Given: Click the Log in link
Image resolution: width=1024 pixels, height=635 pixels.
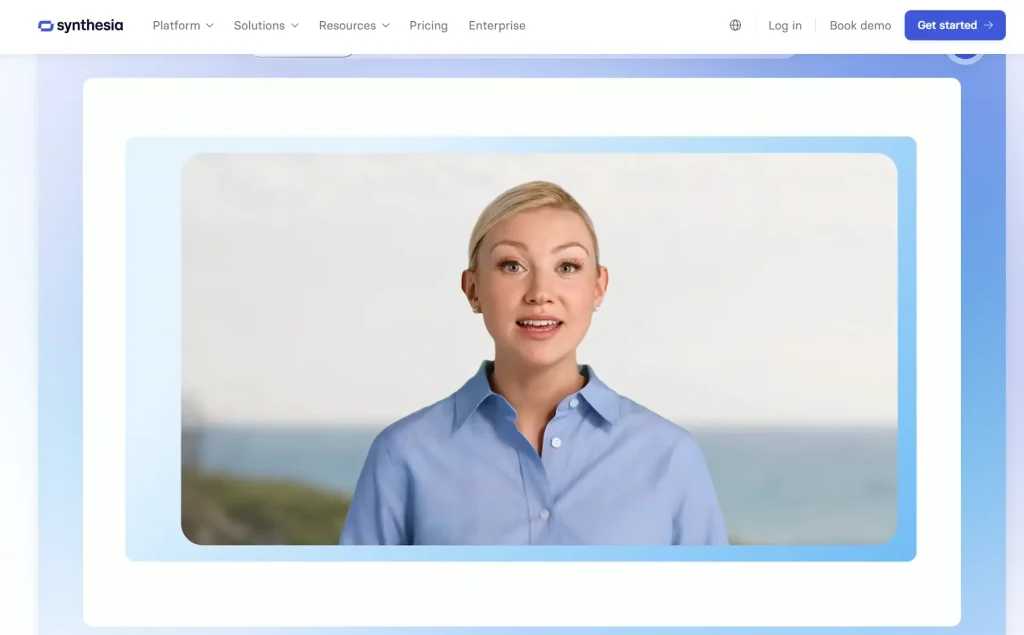Looking at the screenshot, I should (x=784, y=26).
